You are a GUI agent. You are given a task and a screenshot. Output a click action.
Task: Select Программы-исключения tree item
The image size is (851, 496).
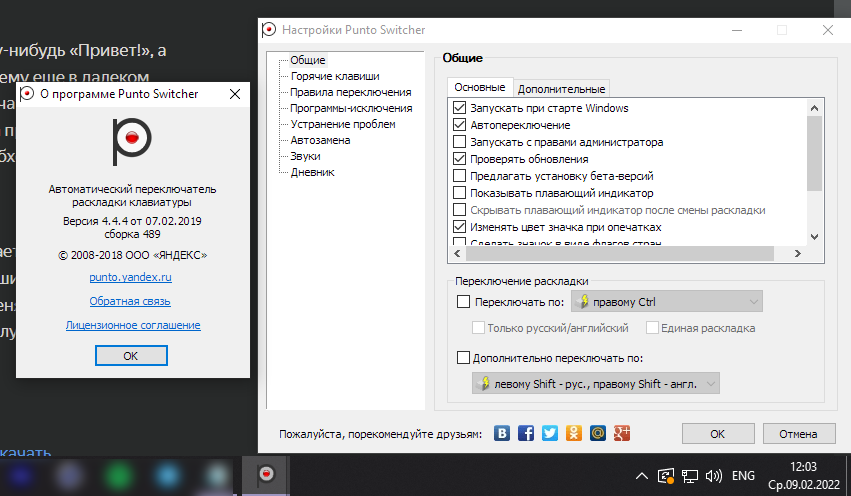tap(351, 108)
